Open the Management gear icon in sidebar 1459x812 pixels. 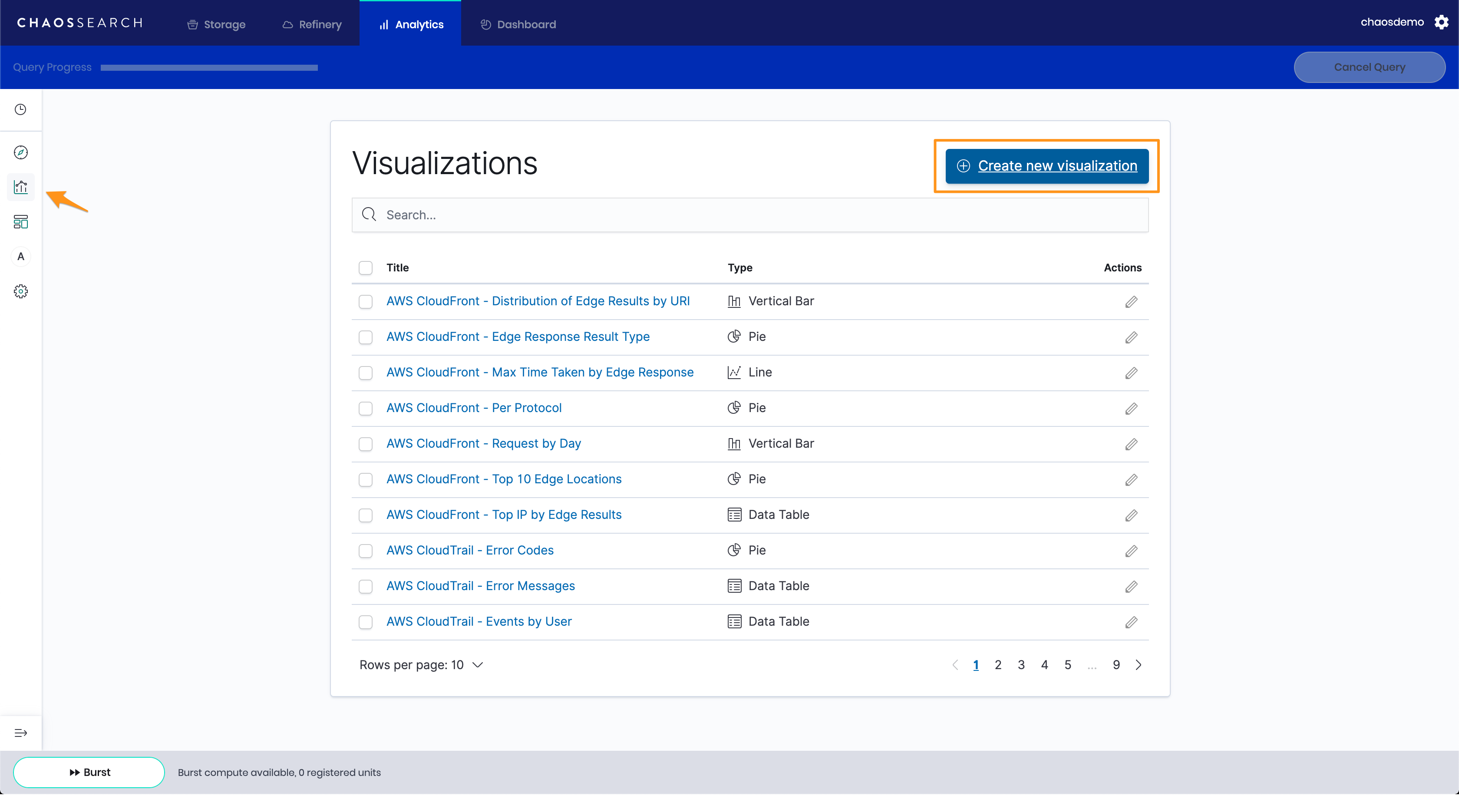click(x=20, y=291)
